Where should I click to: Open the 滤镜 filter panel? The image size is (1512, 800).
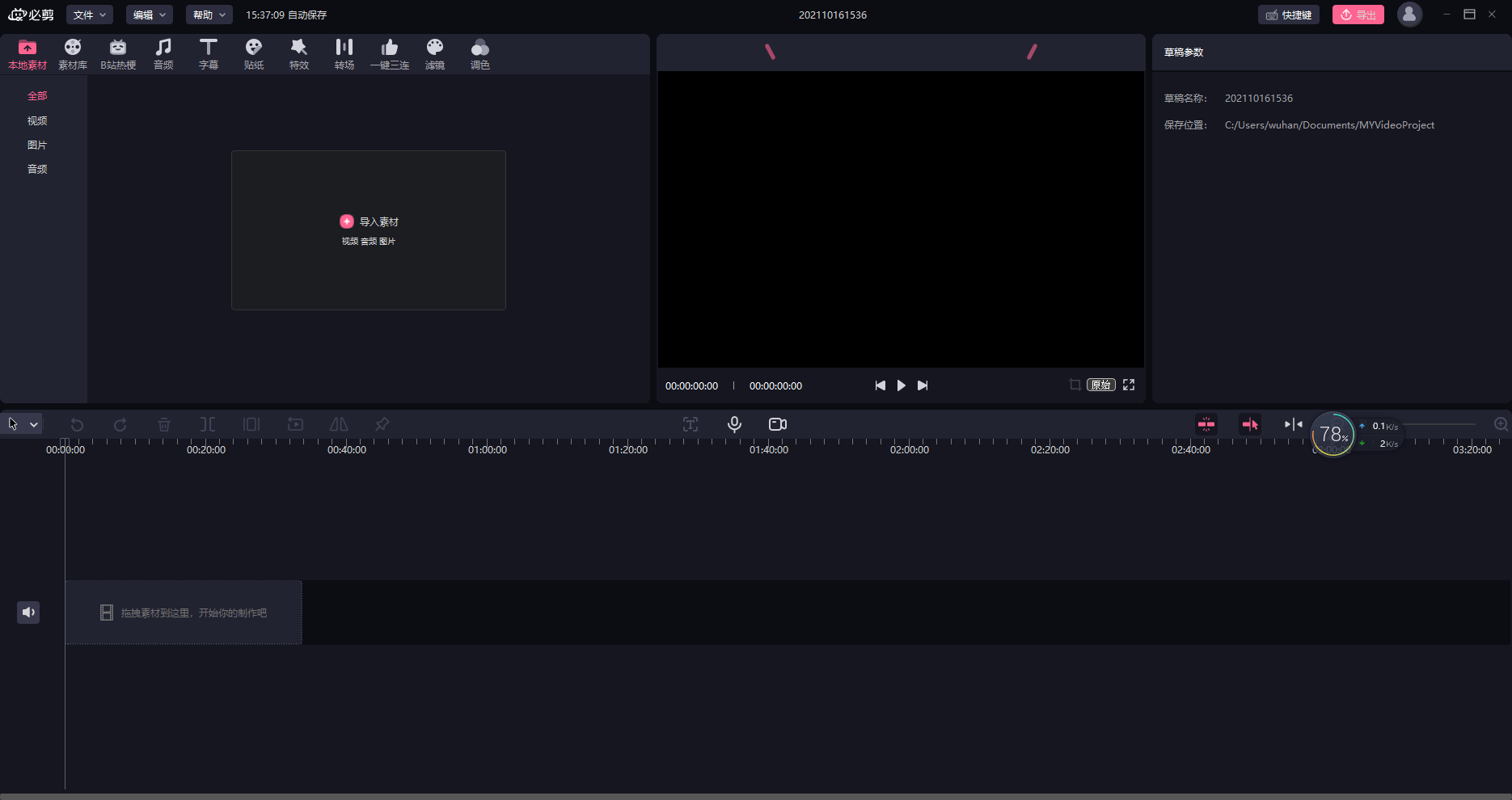click(x=435, y=54)
